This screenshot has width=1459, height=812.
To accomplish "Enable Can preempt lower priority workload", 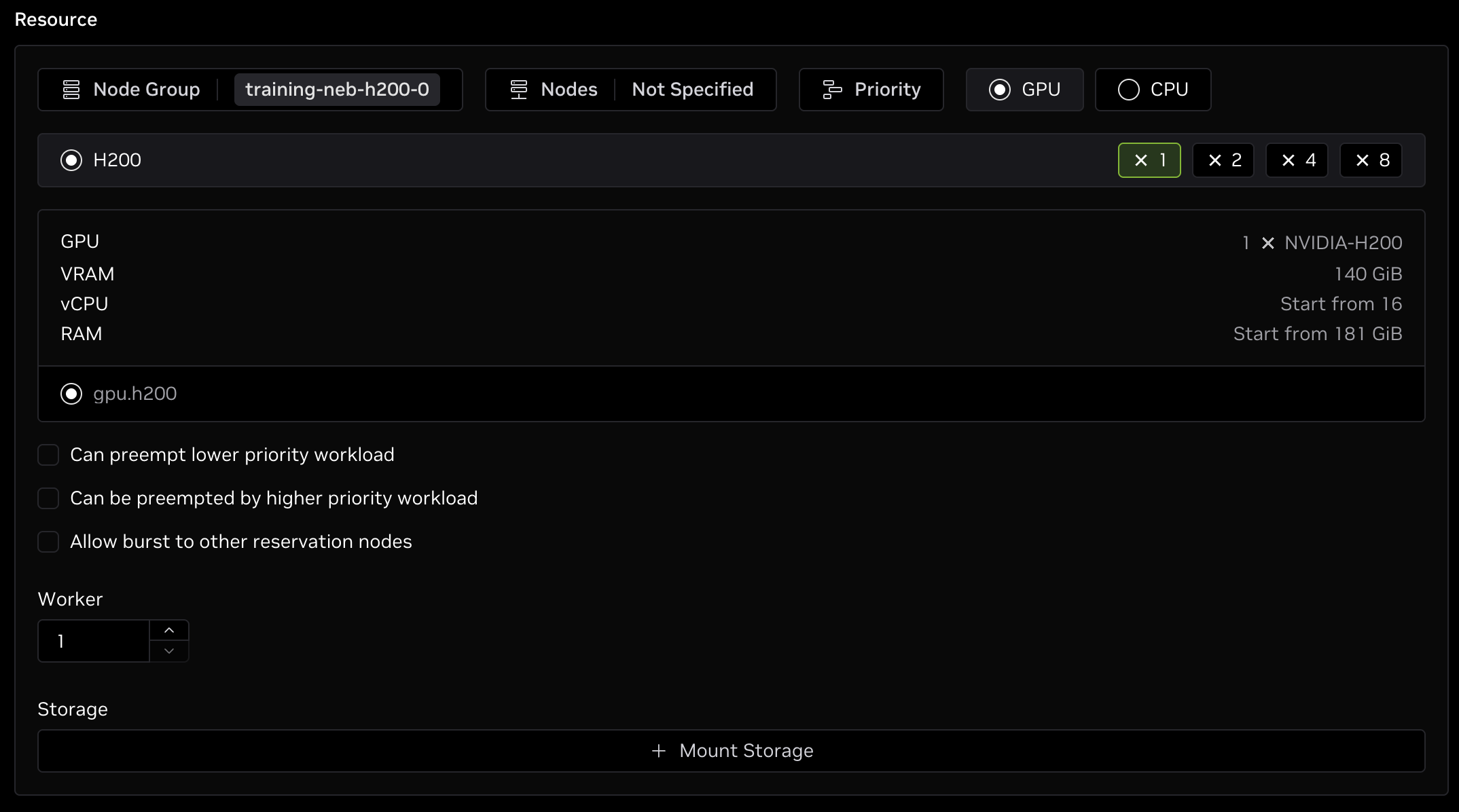I will tap(48, 454).
